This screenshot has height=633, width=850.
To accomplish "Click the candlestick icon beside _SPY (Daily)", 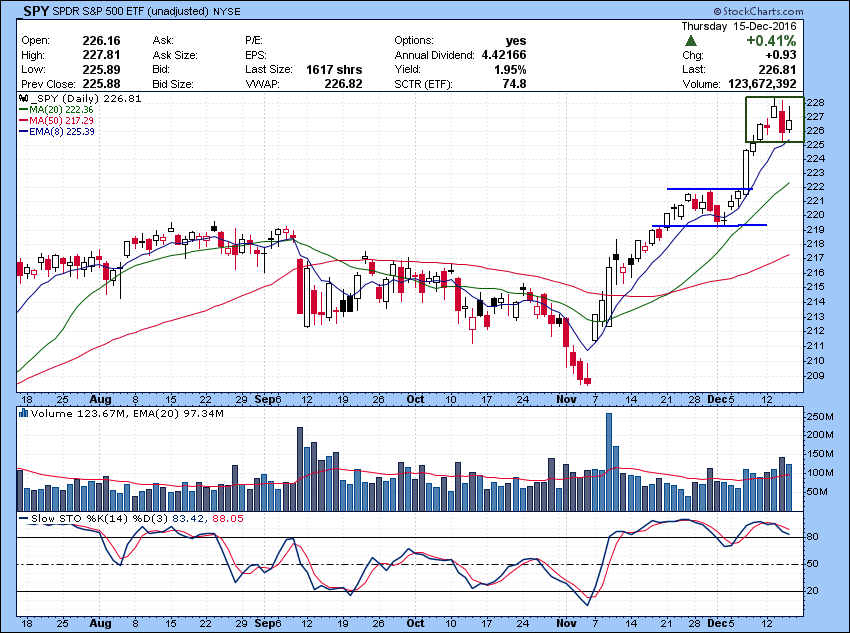I will [x=23, y=99].
